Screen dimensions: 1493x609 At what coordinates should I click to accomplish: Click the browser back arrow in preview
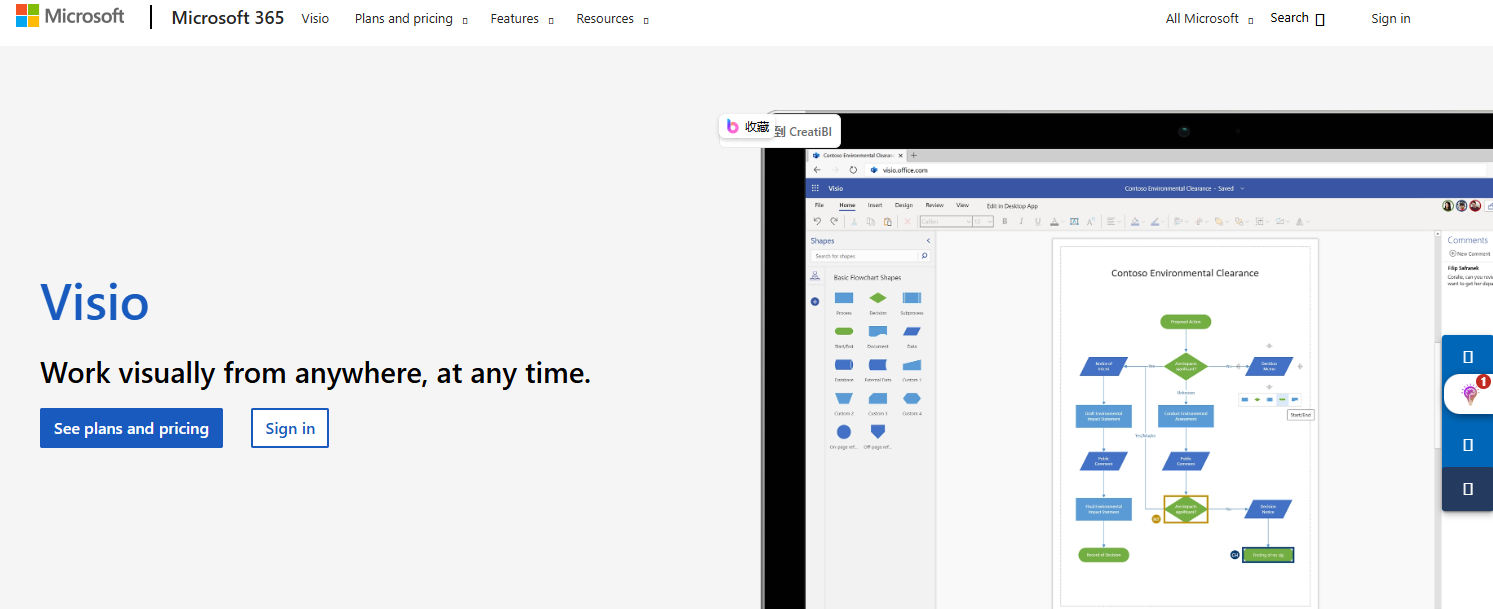(817, 170)
